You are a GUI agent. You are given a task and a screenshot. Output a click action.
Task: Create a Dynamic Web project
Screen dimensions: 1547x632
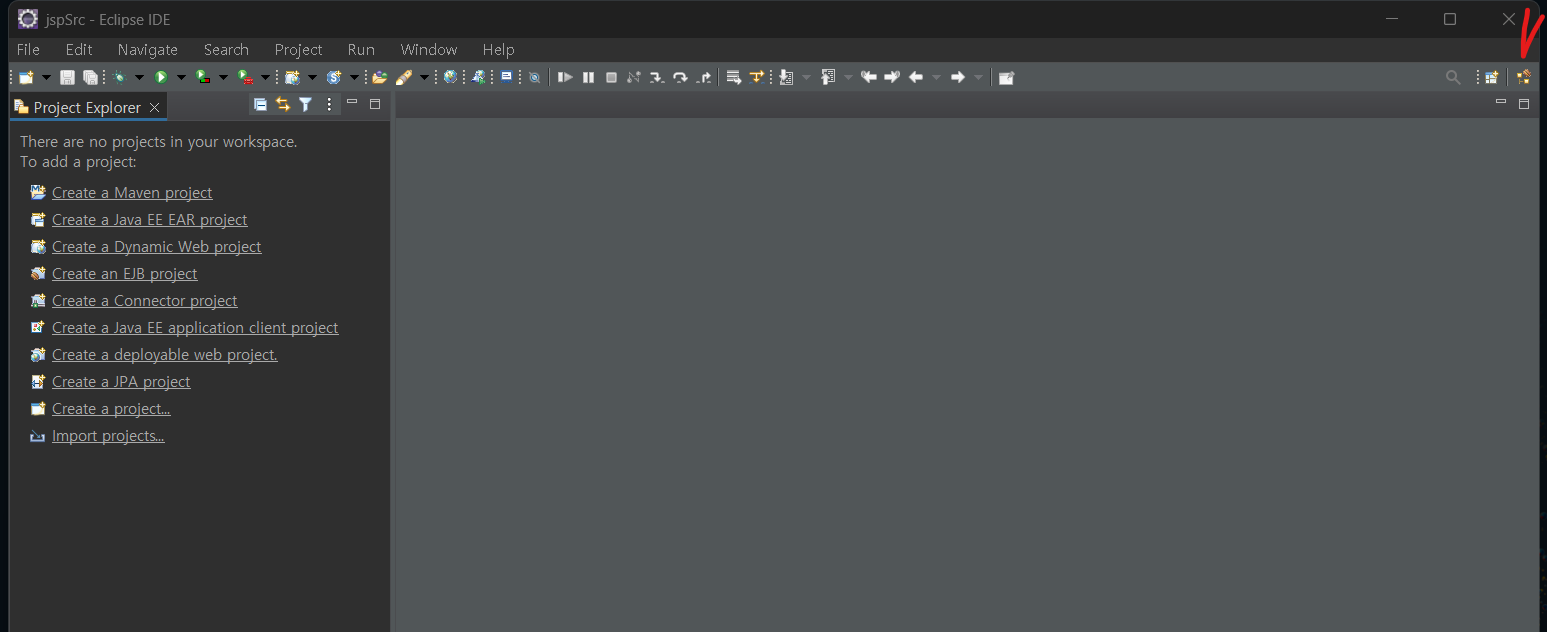(x=156, y=246)
